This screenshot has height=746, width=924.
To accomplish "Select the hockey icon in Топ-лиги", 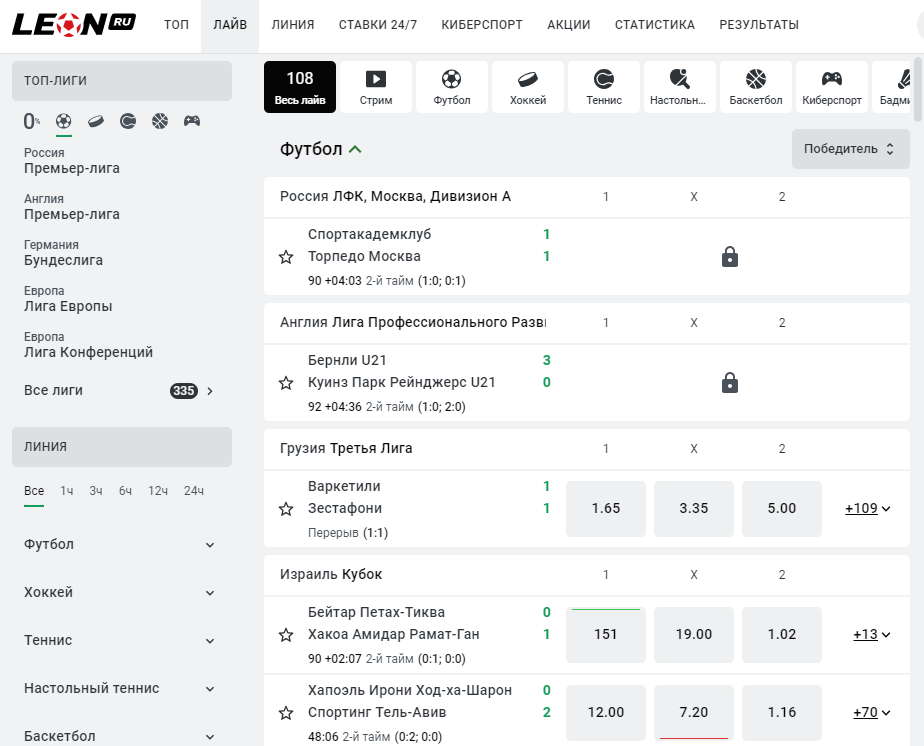I will pyautogui.click(x=95, y=121).
